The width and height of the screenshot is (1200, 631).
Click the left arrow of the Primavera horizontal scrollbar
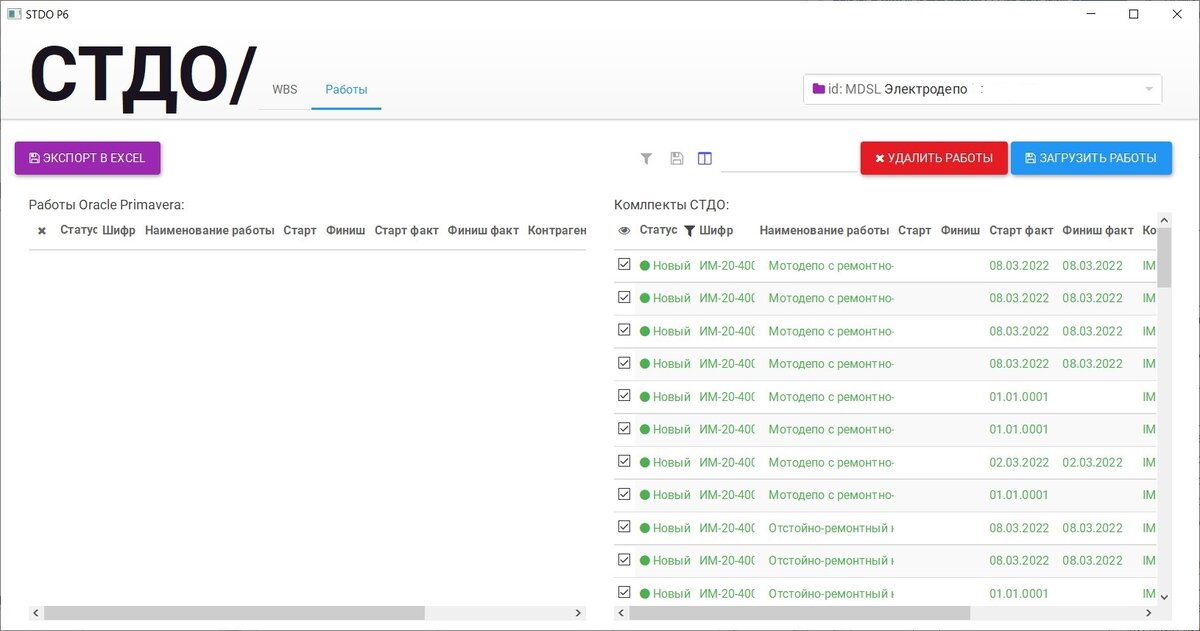click(36, 613)
